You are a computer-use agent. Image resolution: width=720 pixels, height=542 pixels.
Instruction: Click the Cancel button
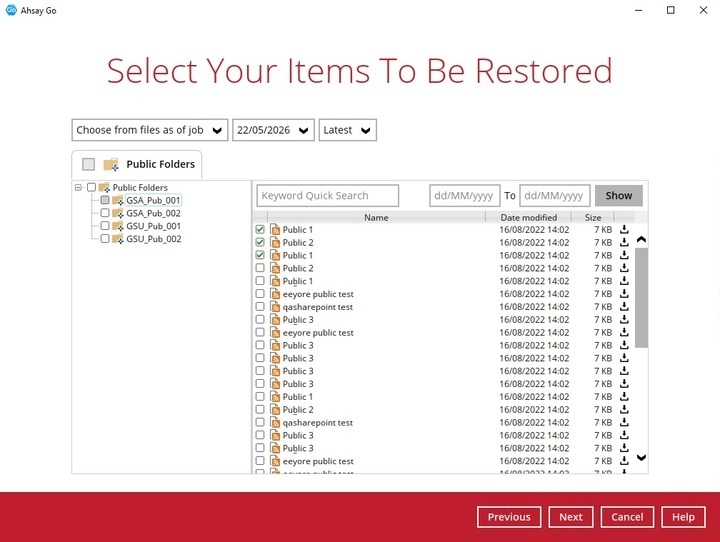coord(627,517)
